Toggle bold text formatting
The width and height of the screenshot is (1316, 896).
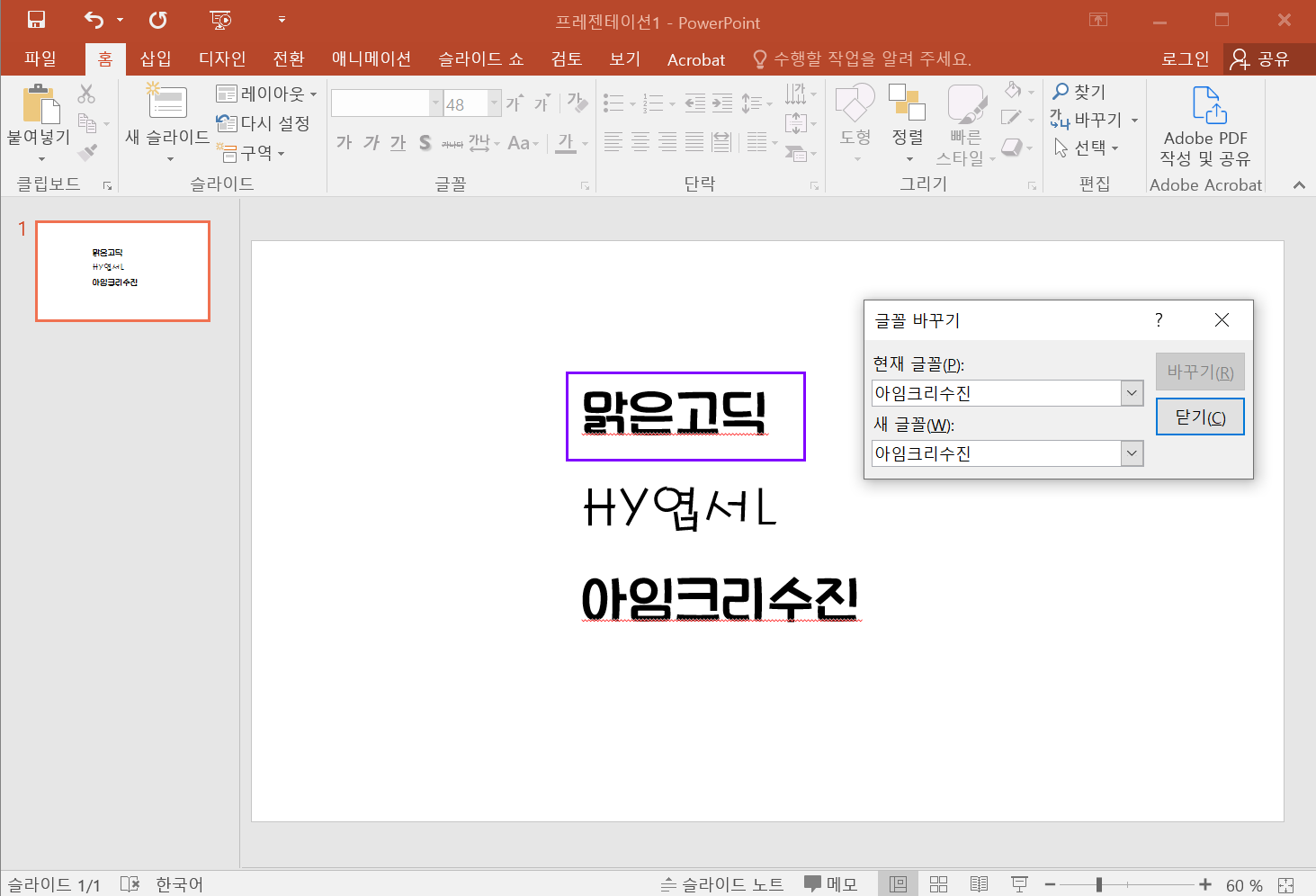coord(344,142)
